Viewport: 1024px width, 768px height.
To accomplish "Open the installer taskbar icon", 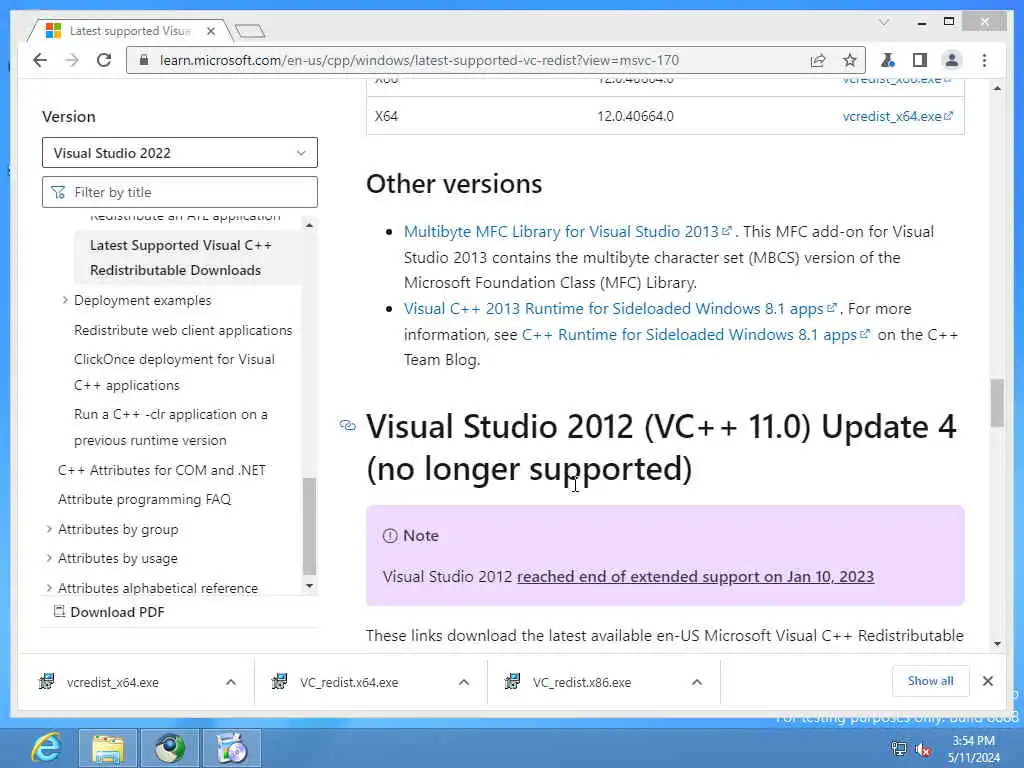I will [232, 748].
